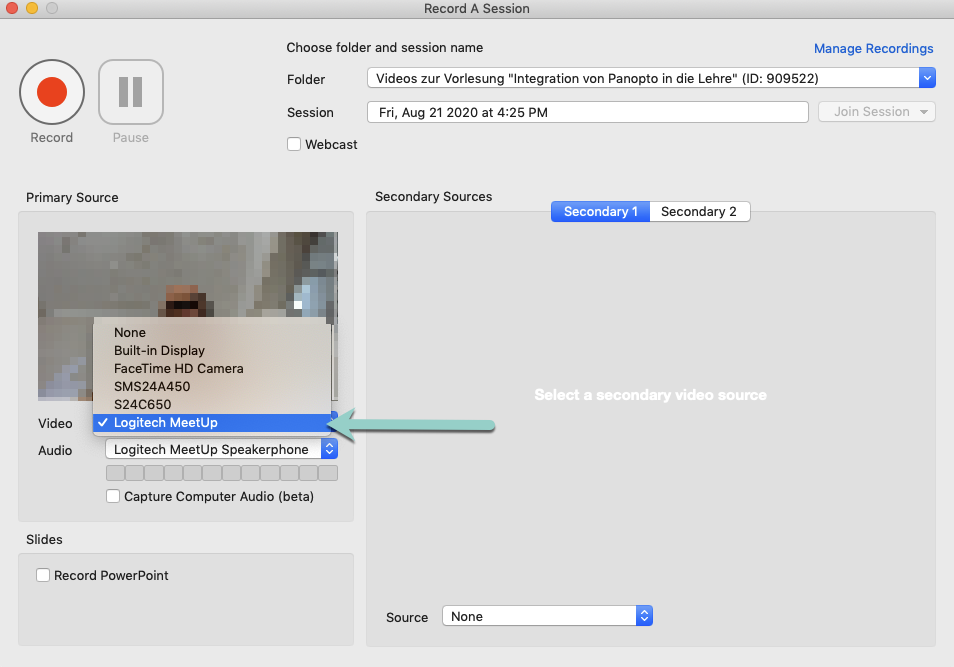Pick SMS24A450 from the video list
Image resolution: width=954 pixels, height=667 pixels.
[152, 387]
